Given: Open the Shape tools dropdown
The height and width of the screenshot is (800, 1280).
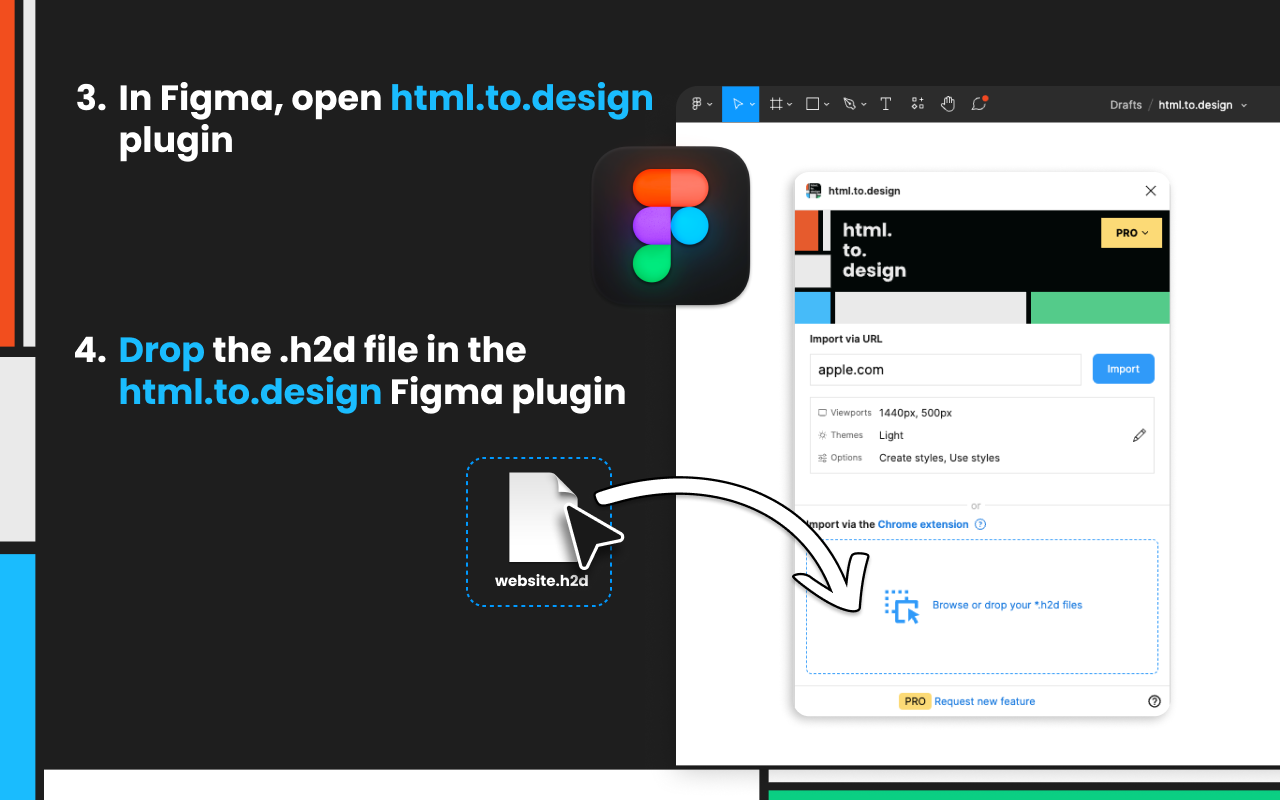Looking at the screenshot, I should (826, 104).
